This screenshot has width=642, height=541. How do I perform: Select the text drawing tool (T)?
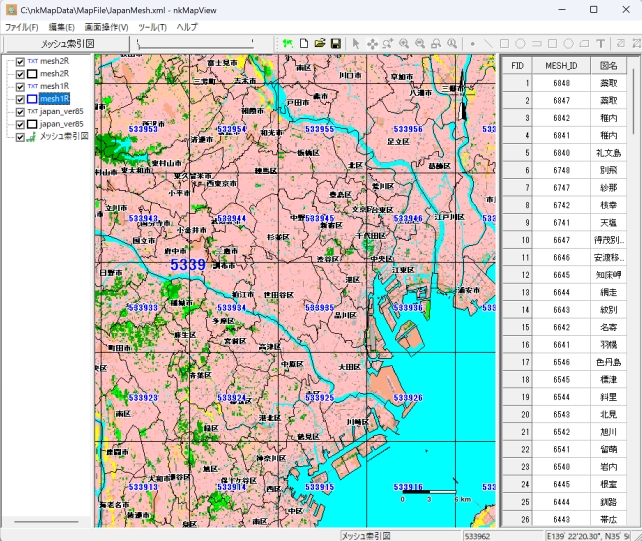click(x=600, y=44)
